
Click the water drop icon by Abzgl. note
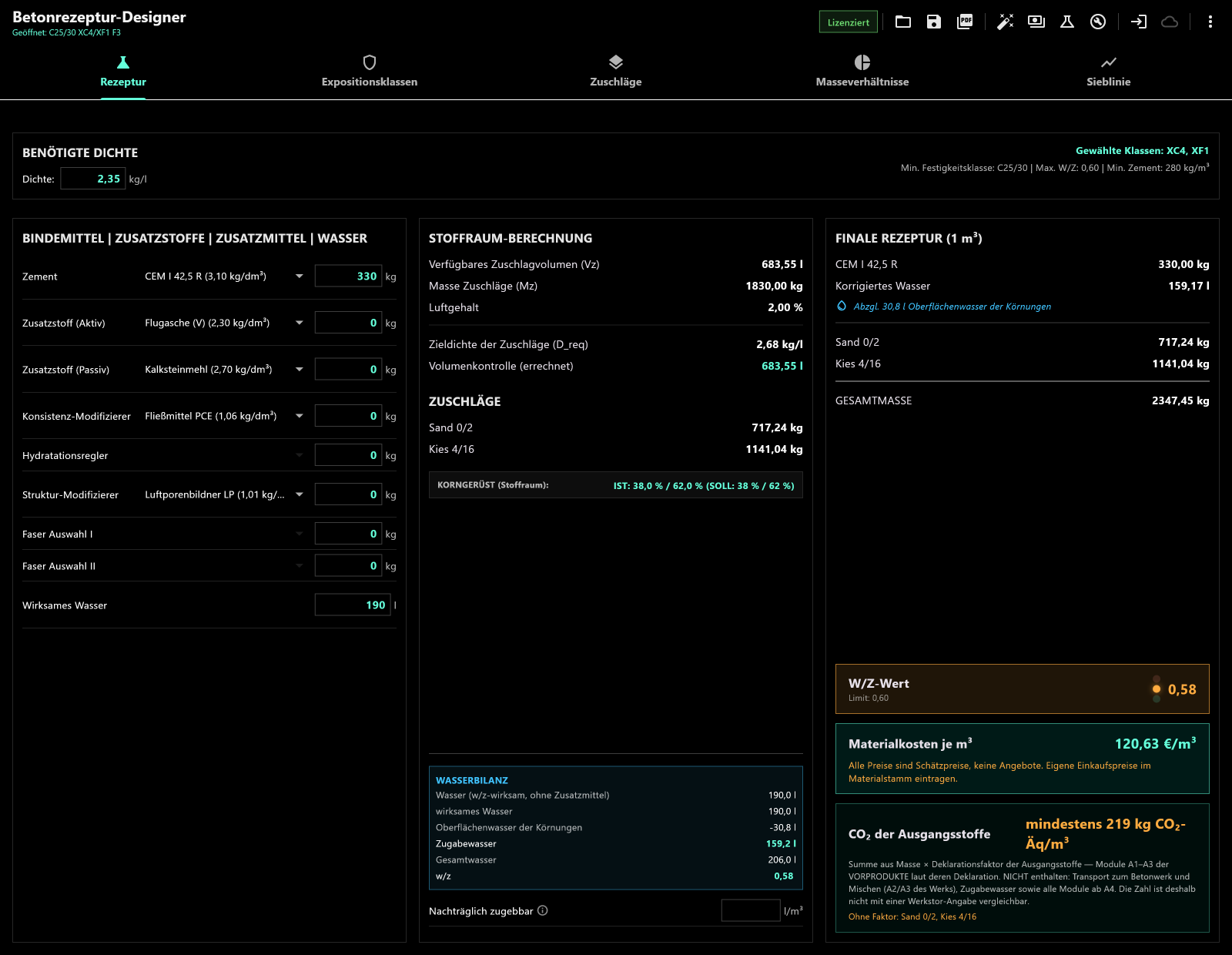coord(842,306)
